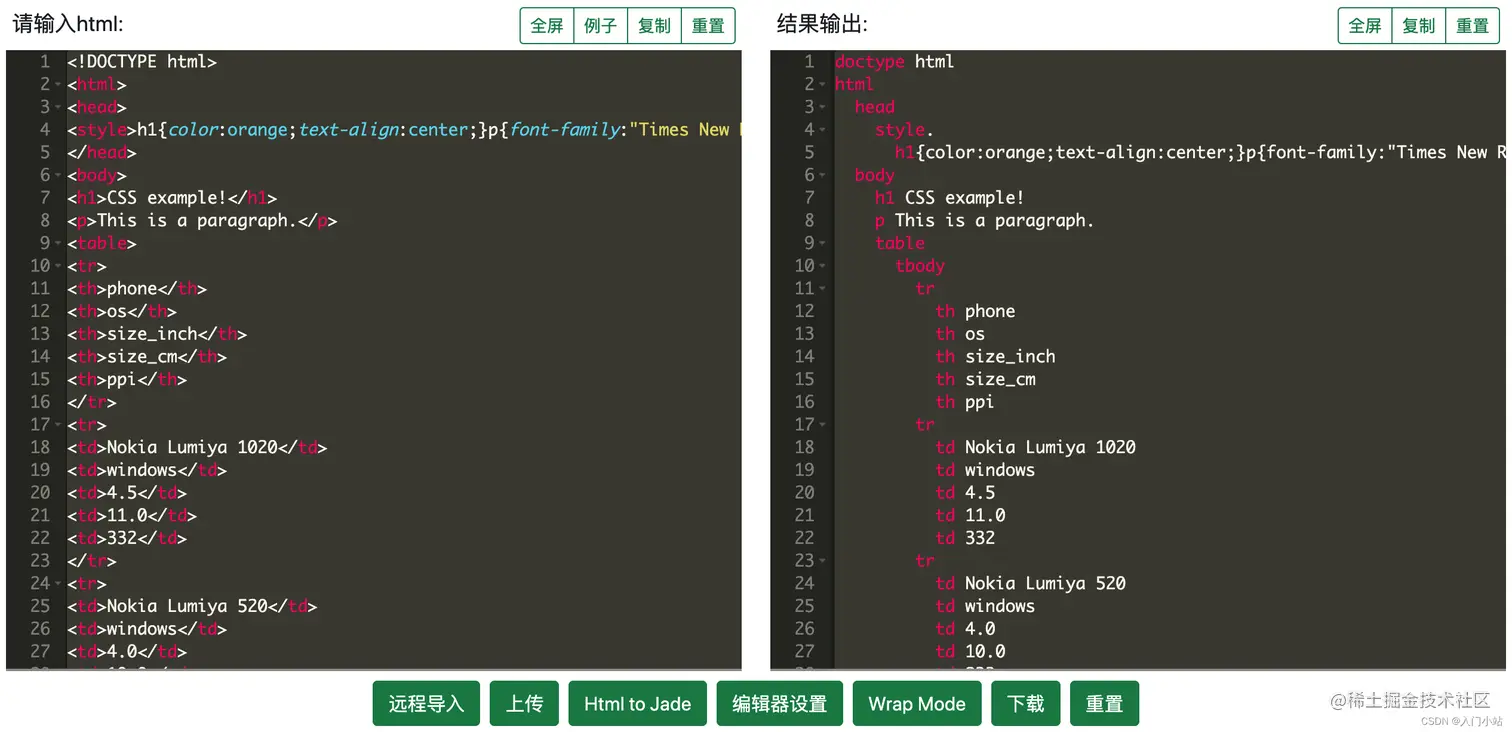Click the <td>332</td> input line

127,538
